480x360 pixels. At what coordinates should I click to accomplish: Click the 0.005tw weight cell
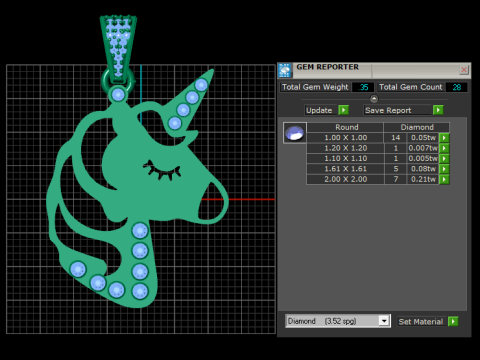tap(423, 158)
